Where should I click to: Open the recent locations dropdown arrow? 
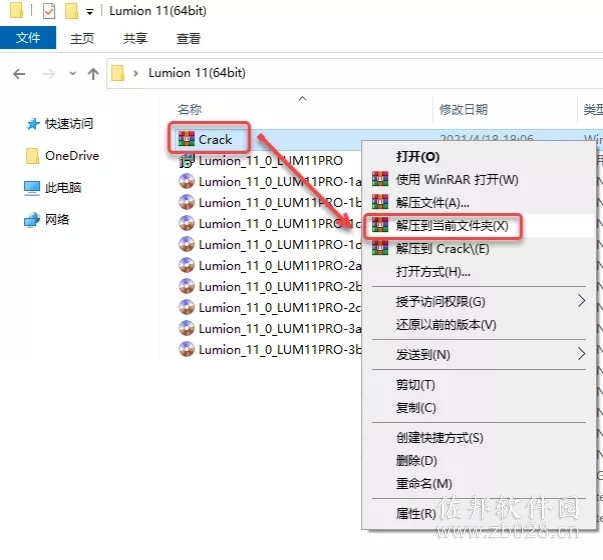tap(72, 73)
